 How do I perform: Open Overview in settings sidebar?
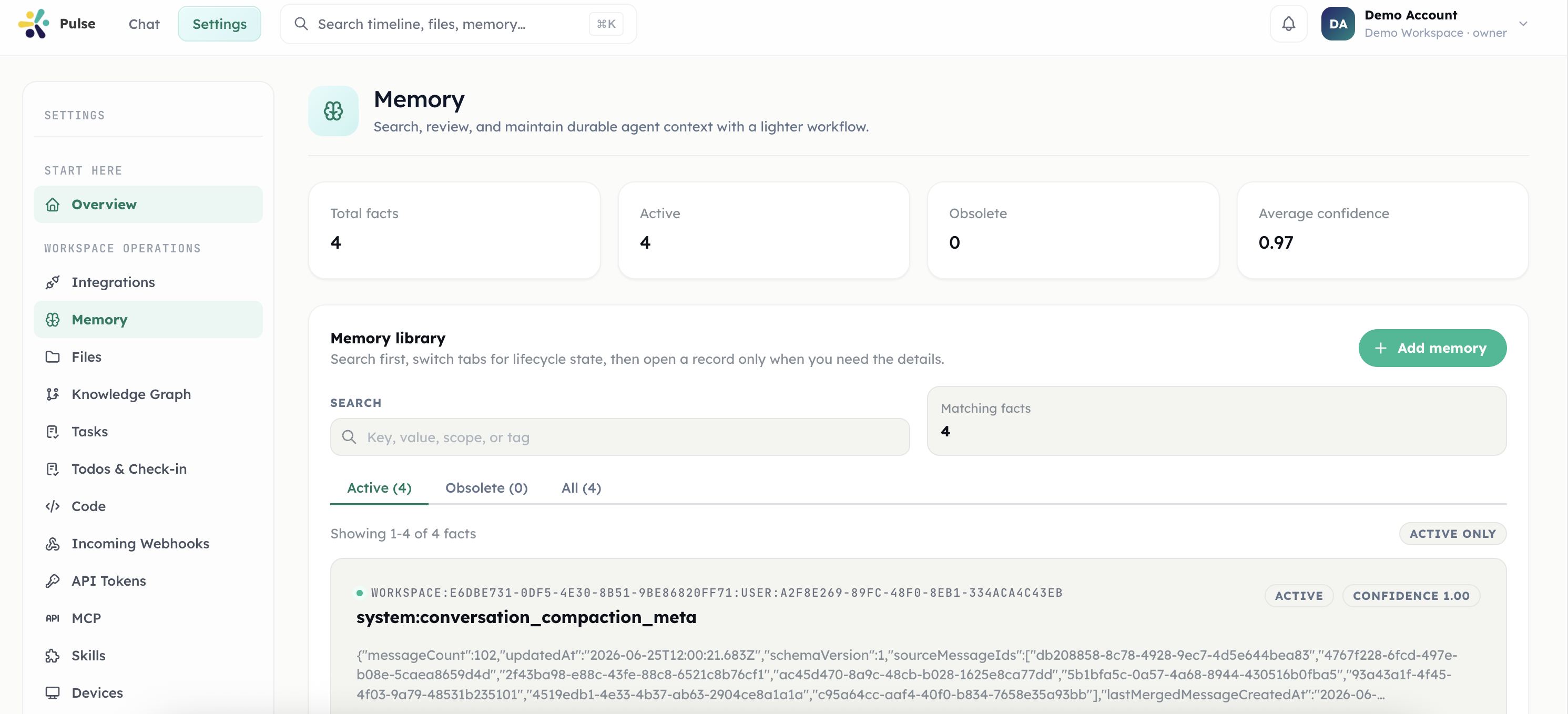point(148,205)
